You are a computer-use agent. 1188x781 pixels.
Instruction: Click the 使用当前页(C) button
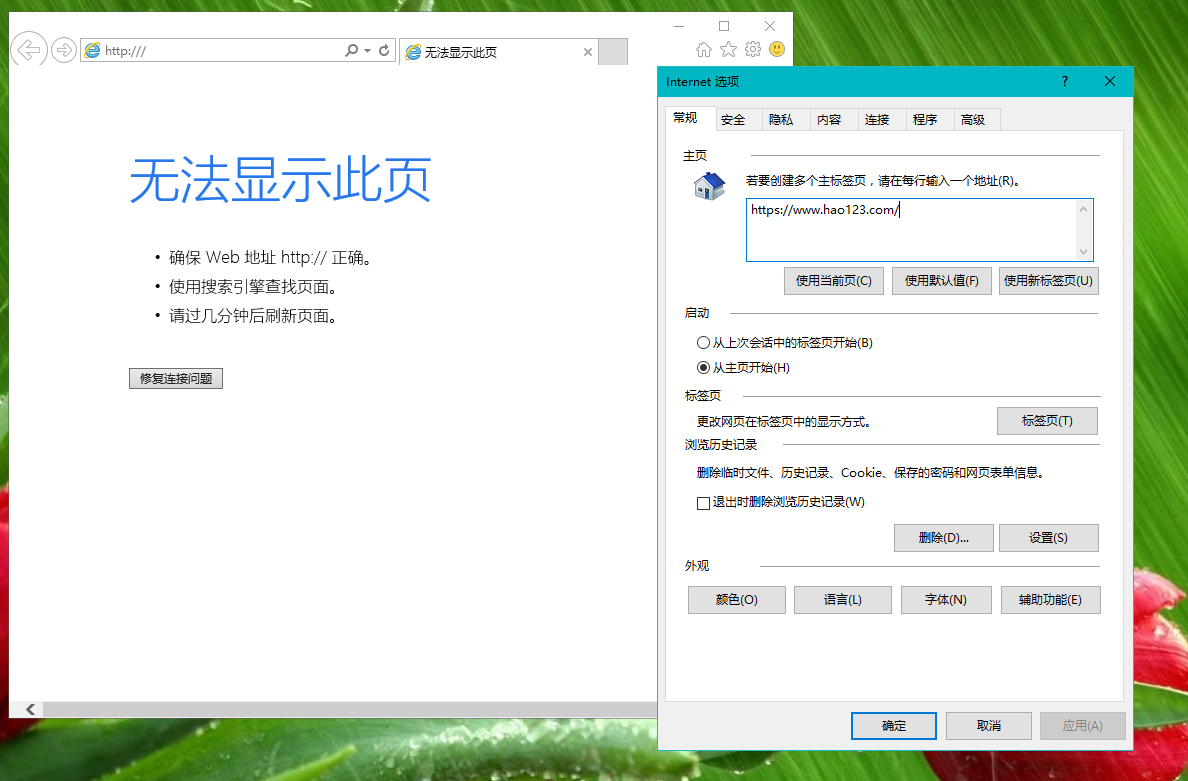(x=833, y=280)
